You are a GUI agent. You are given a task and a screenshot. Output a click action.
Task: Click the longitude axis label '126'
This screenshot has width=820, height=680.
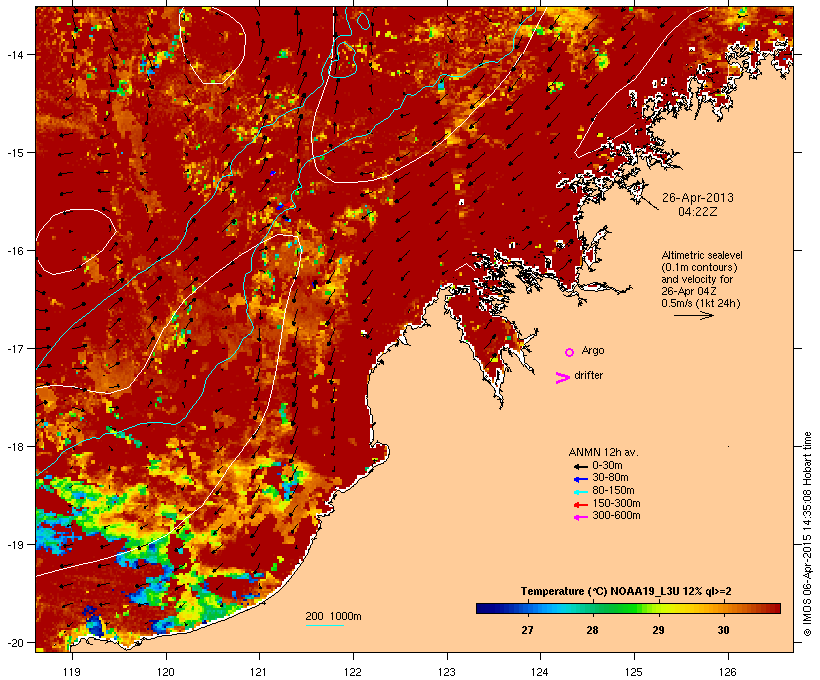click(727, 672)
